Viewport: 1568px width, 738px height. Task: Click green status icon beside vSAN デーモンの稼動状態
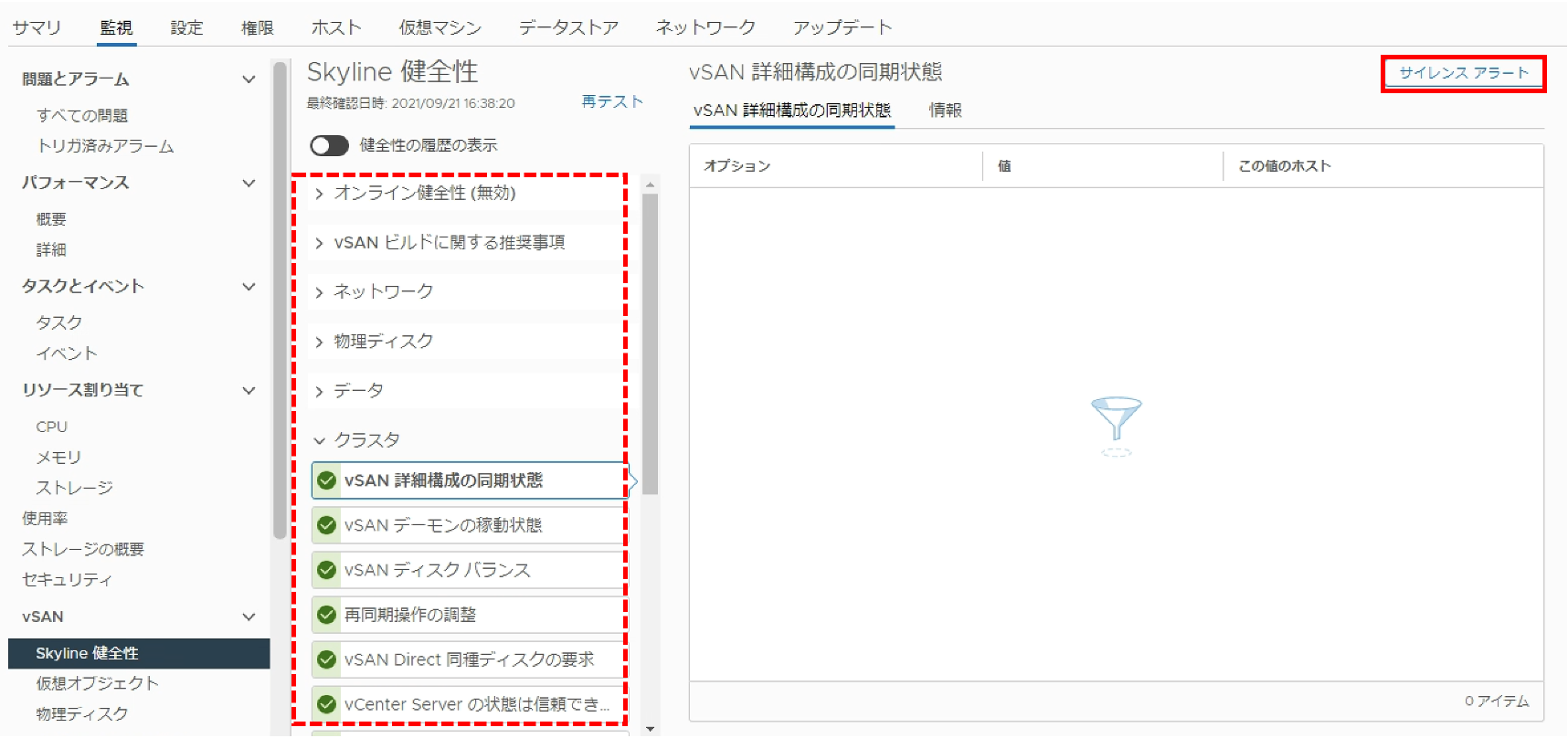click(x=326, y=525)
